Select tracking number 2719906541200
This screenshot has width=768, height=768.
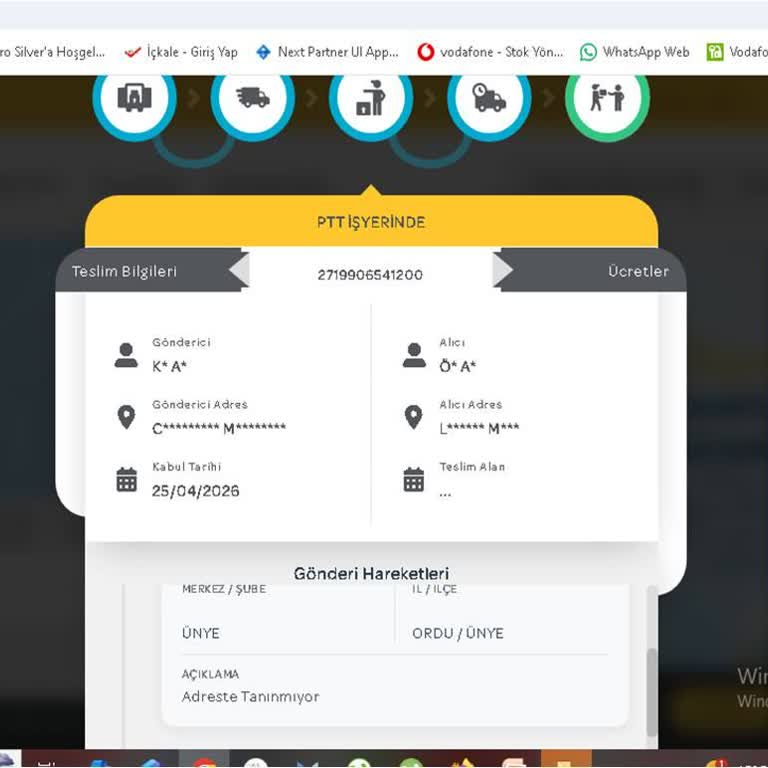pyautogui.click(x=370, y=275)
